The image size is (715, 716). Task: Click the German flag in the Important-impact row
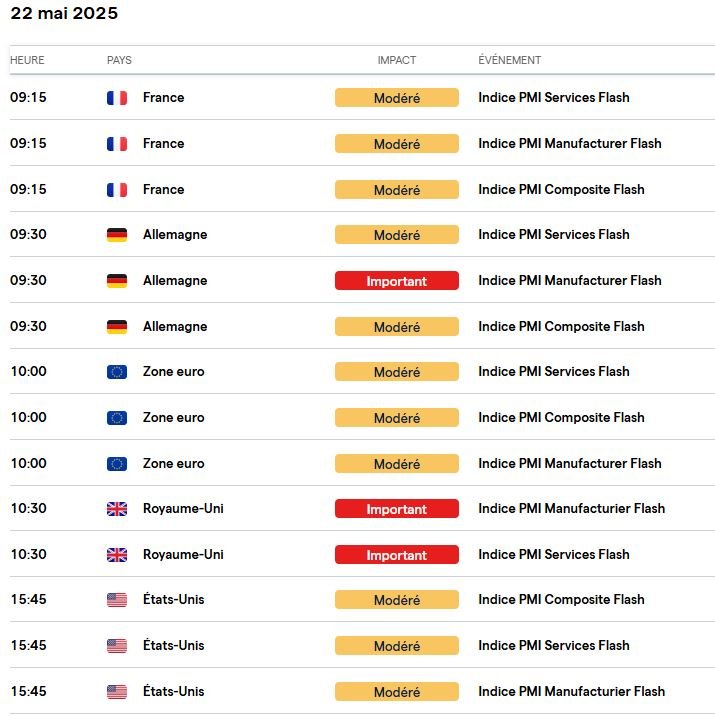tap(117, 281)
